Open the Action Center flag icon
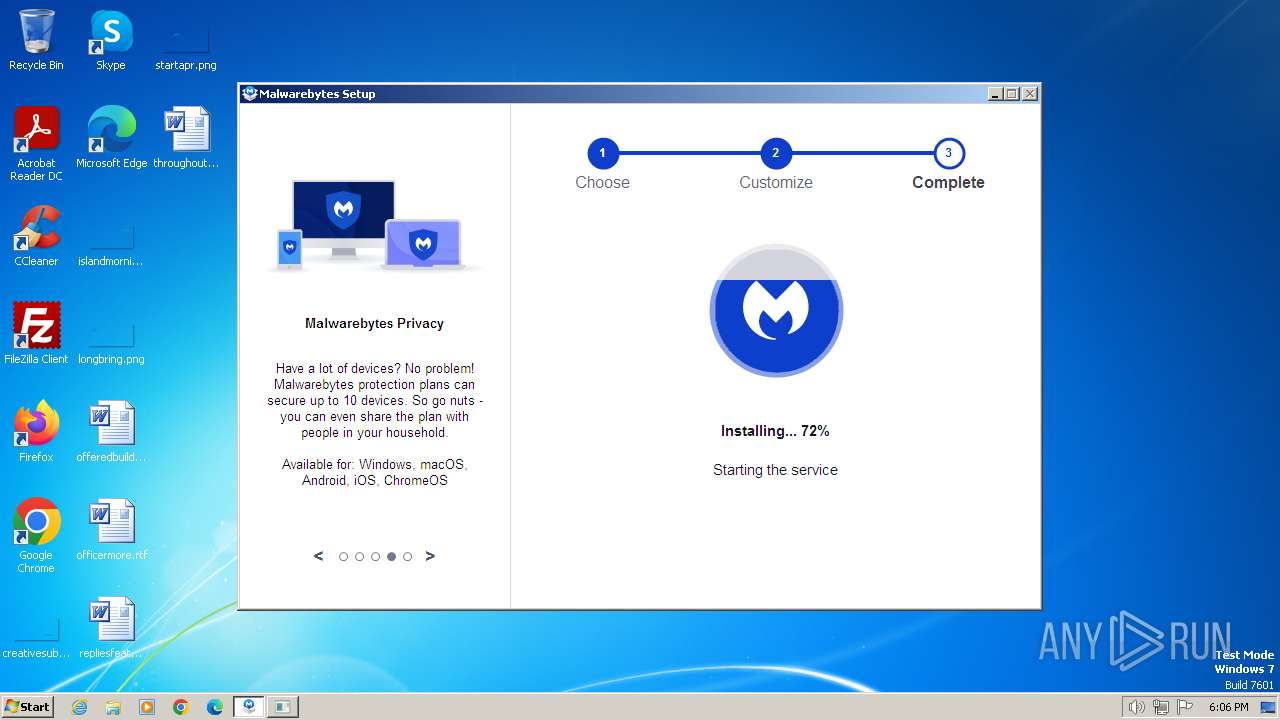Image resolution: width=1280 pixels, height=720 pixels. (x=1185, y=707)
